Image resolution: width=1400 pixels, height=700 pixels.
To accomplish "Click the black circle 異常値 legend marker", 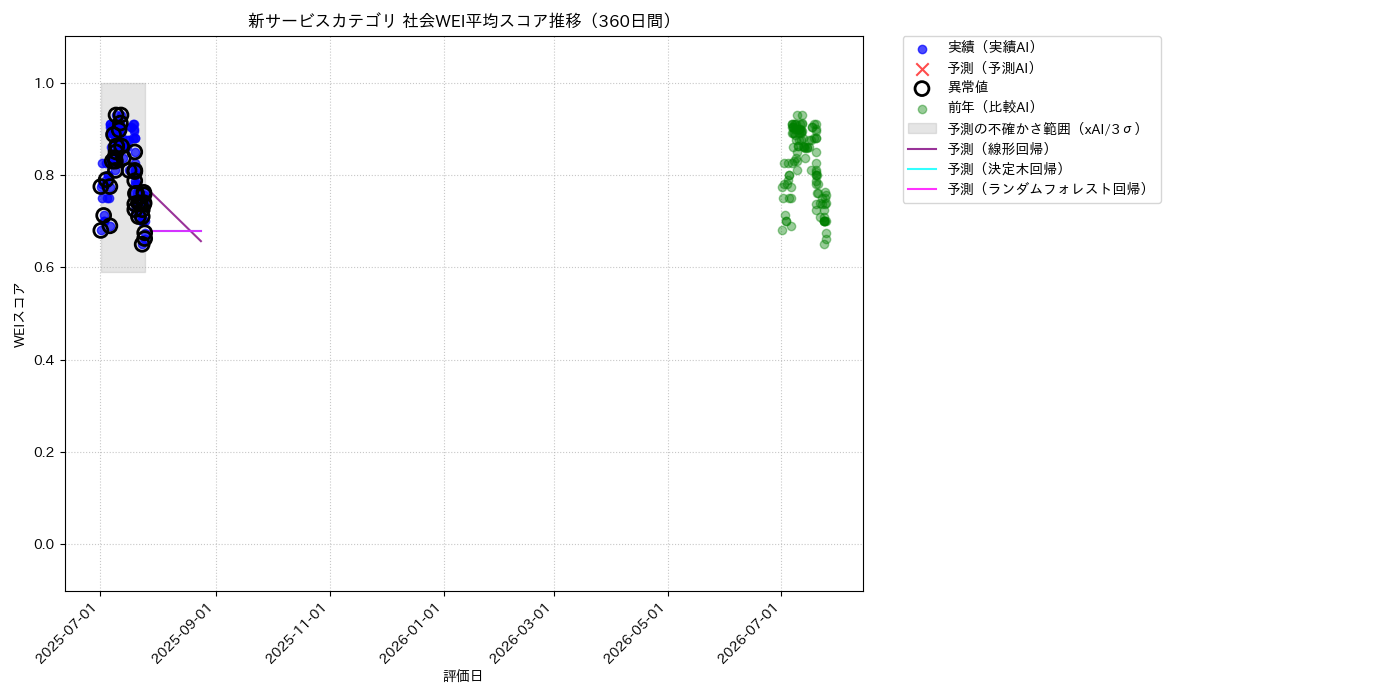I will click(922, 88).
